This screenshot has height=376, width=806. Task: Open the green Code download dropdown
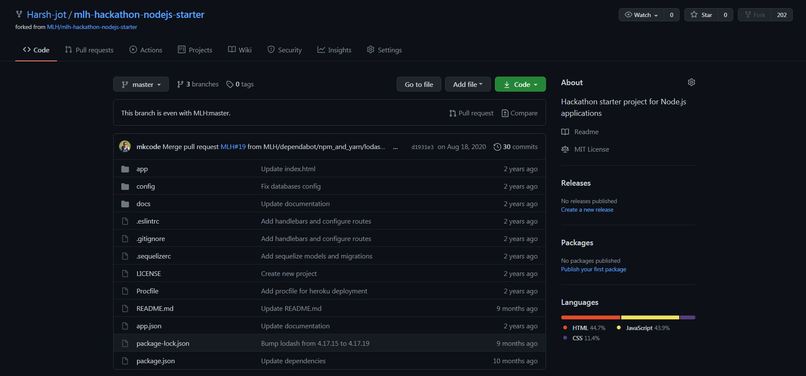pos(520,84)
